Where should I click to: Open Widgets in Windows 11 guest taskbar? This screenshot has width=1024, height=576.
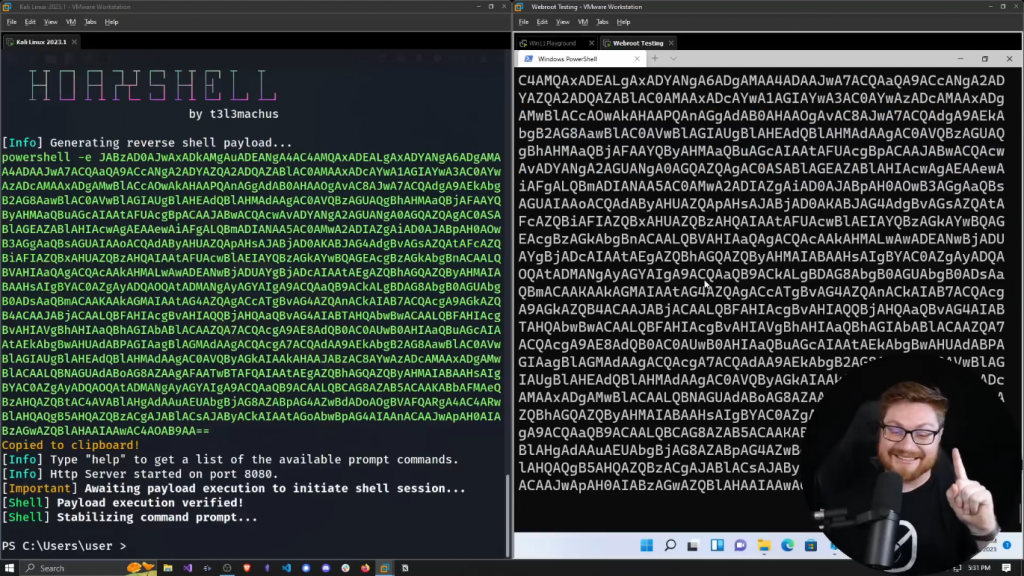point(717,545)
